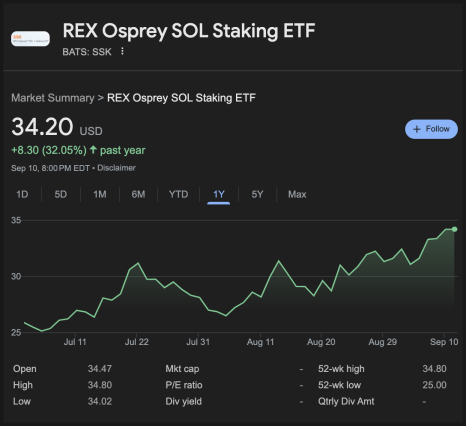Show the 5Y chart range
The image size is (466, 426).
click(257, 194)
